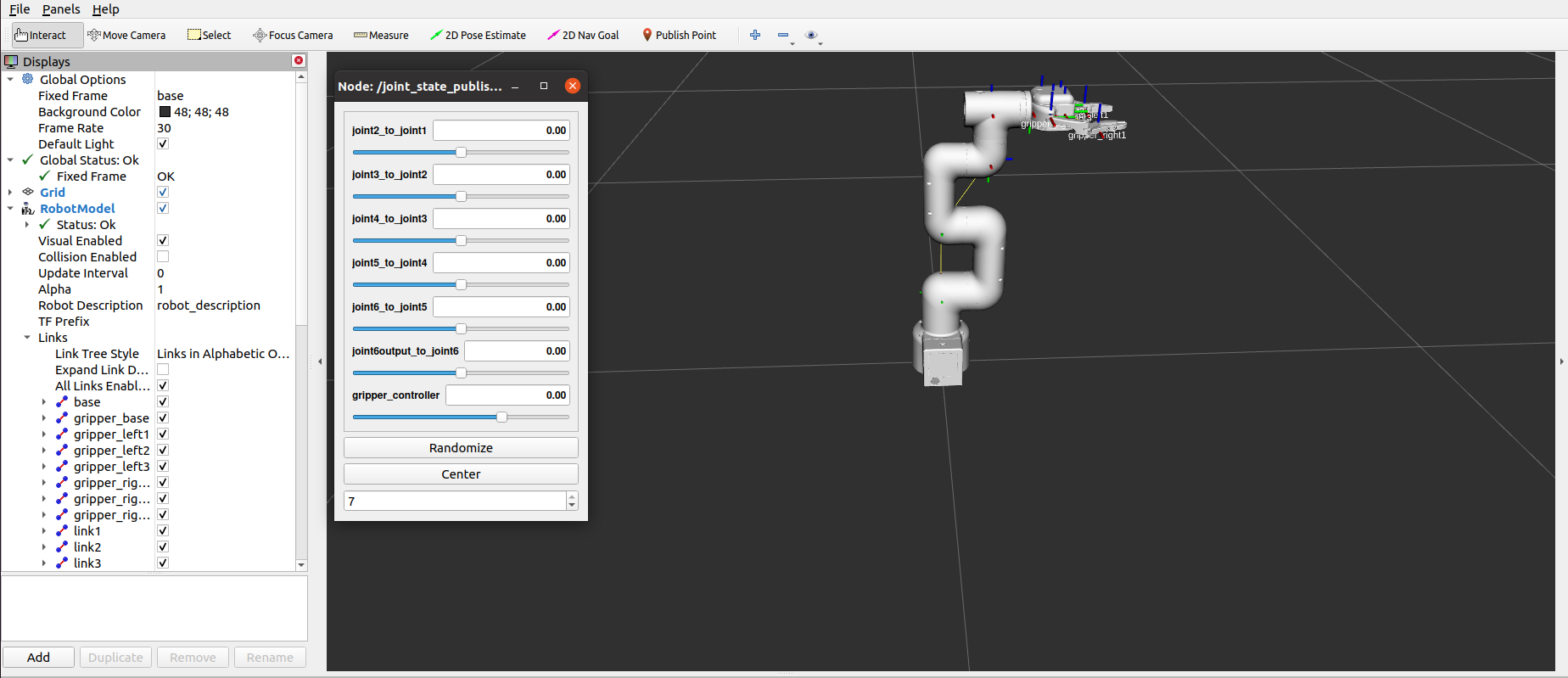This screenshot has height=678, width=1568.
Task: Close the Displays panel with the red X
Action: (x=298, y=60)
